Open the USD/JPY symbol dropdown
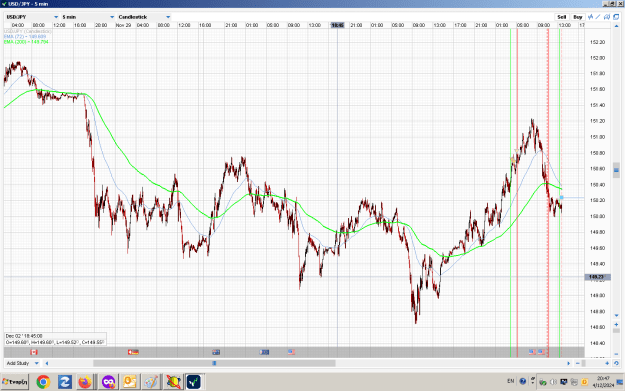625x391 pixels. point(32,17)
